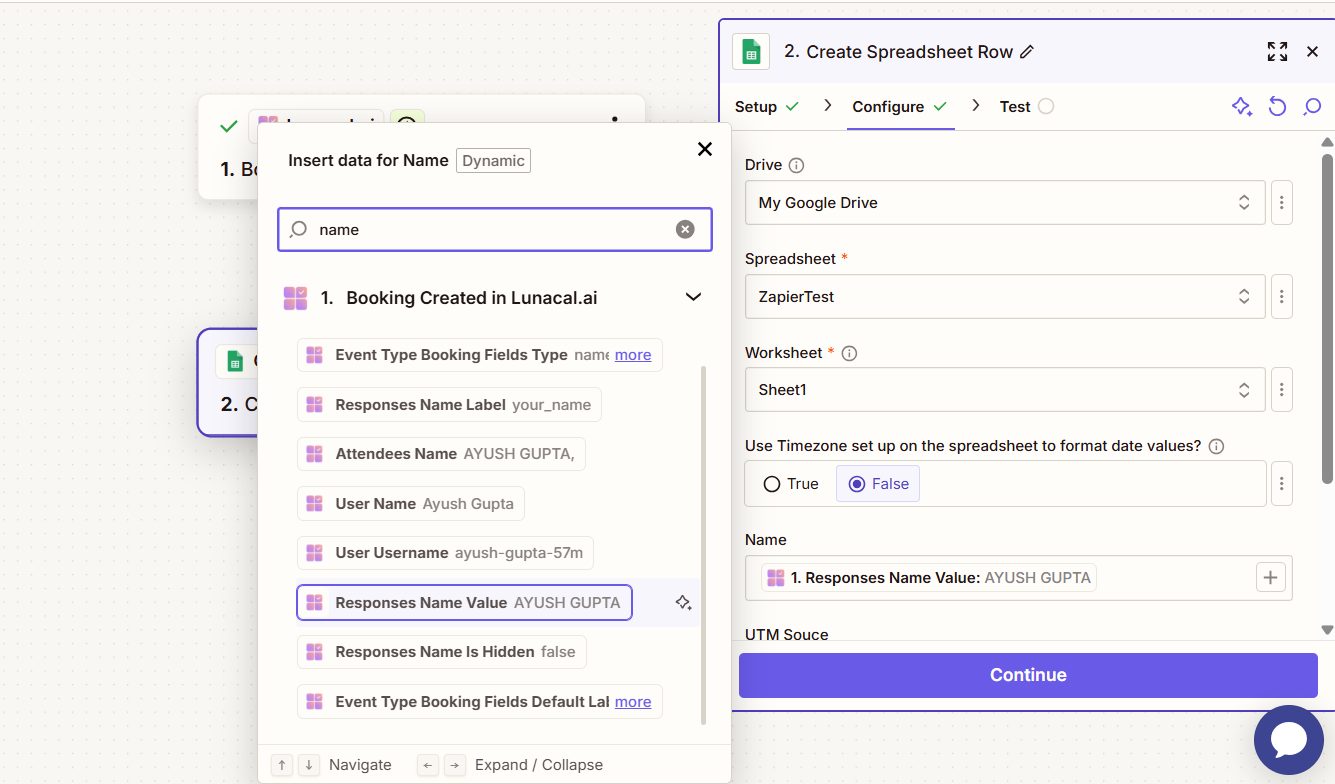Collapse Booking Created in Lunacal.ai section
The height and width of the screenshot is (784, 1335).
(x=693, y=297)
